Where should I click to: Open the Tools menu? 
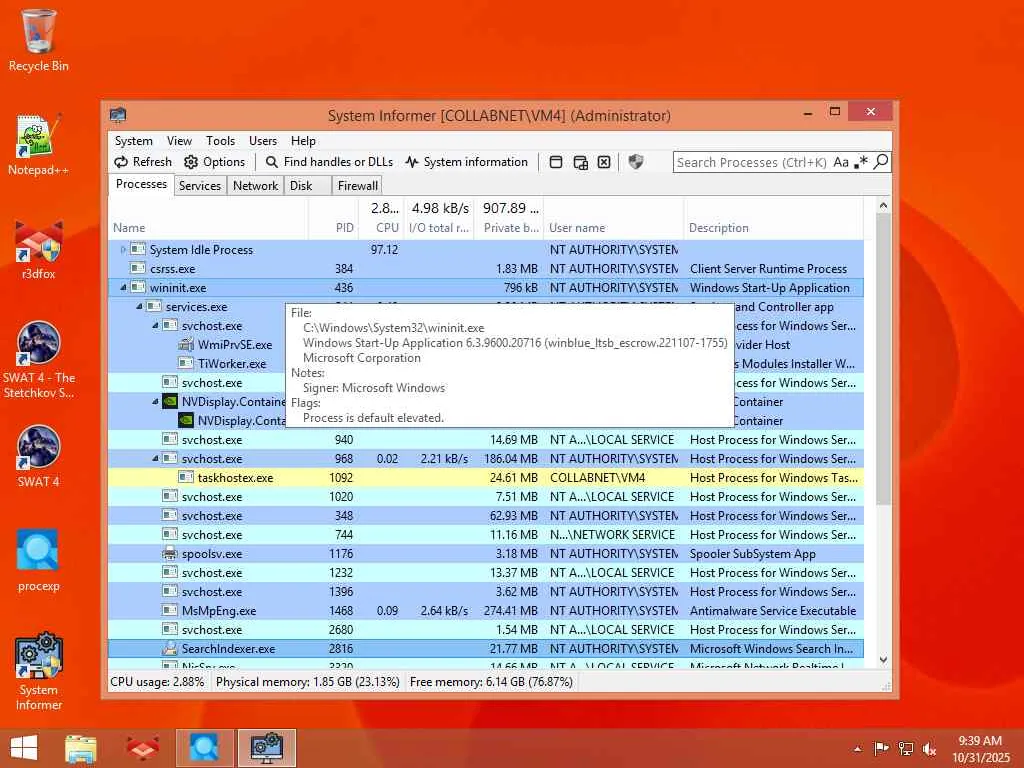pyautogui.click(x=220, y=141)
